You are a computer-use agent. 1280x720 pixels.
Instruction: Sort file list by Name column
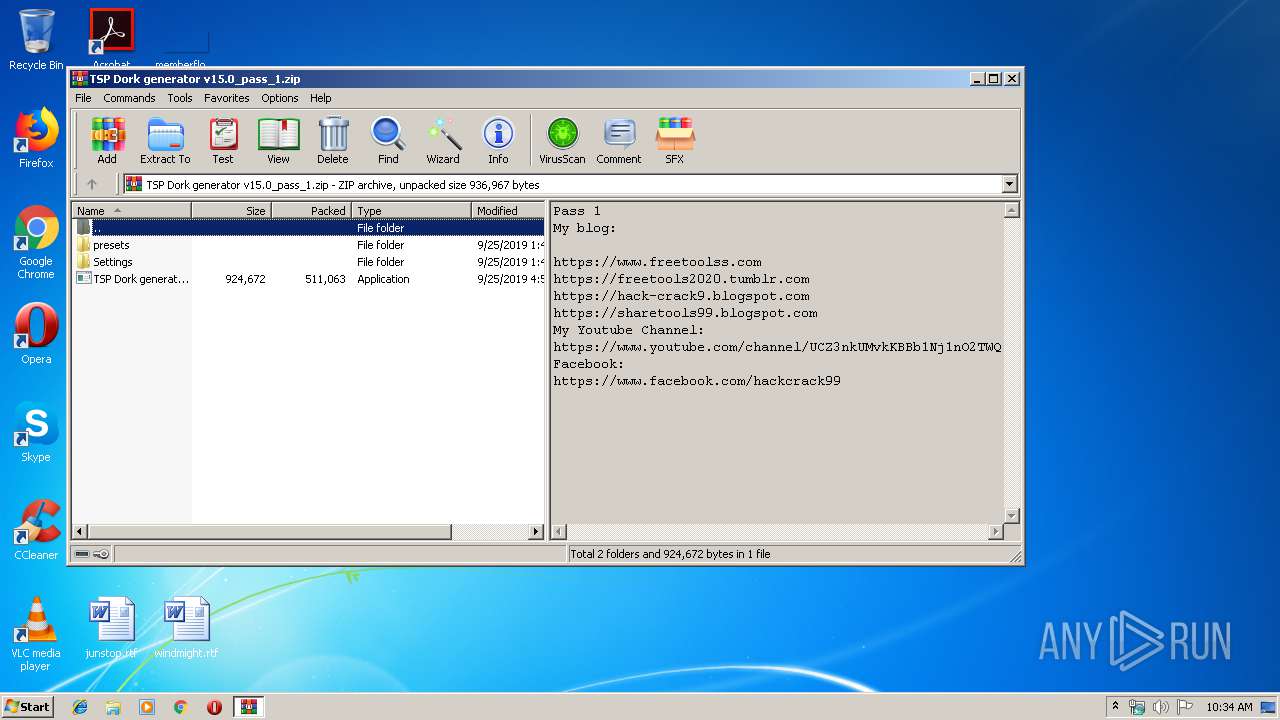[132, 210]
